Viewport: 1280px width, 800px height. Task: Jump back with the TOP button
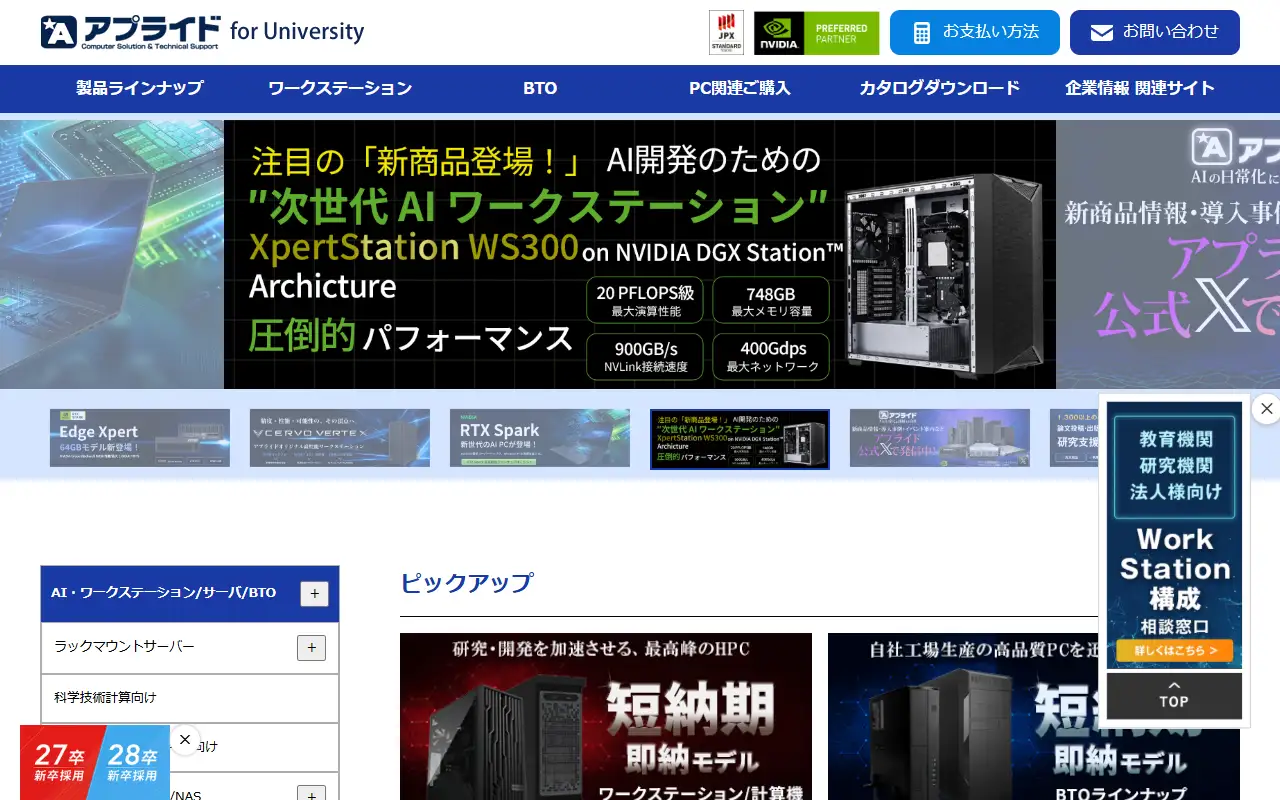click(x=1174, y=695)
